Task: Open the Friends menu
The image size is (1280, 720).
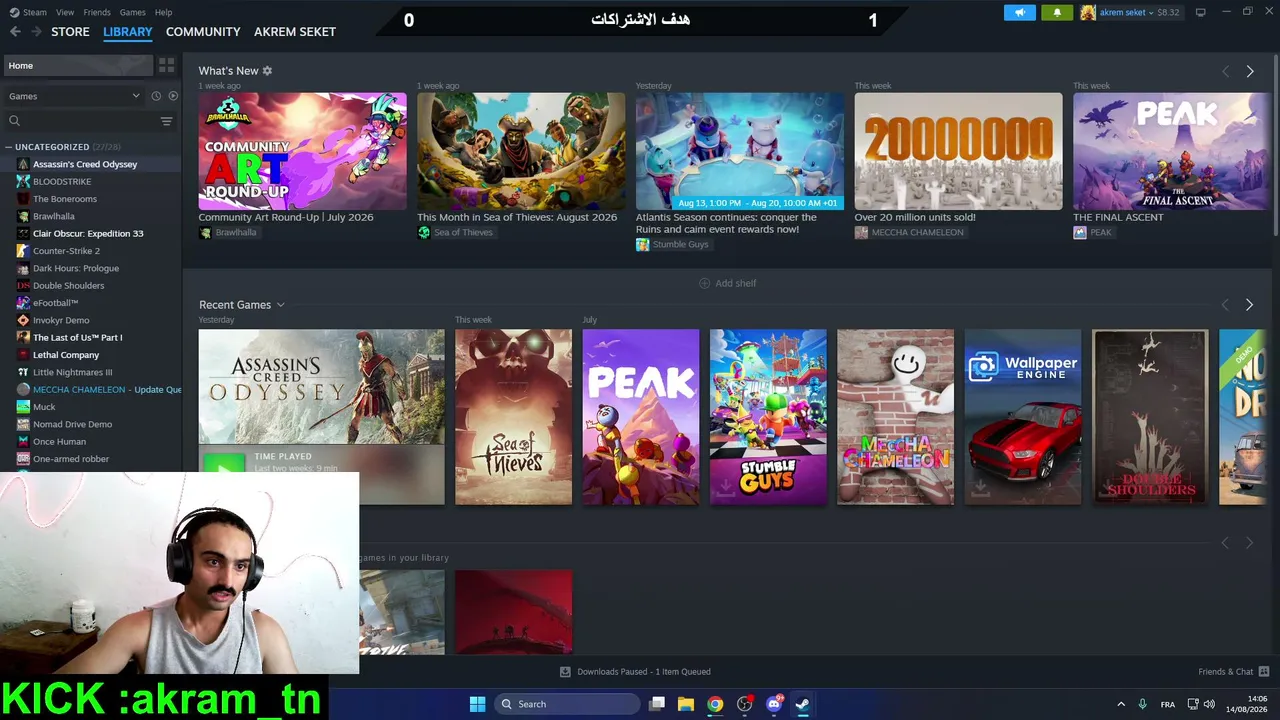Action: [x=97, y=12]
